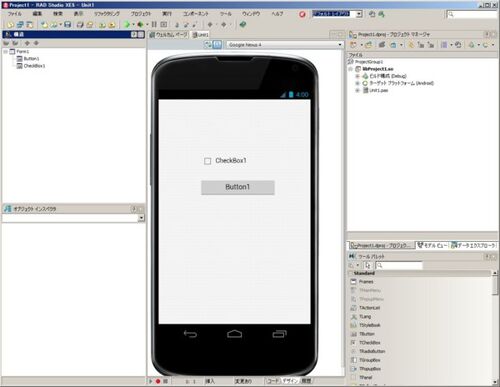Click the Save floppy disk toolbar icon
Image resolution: width=500 pixels, height=387 pixels.
68,24
